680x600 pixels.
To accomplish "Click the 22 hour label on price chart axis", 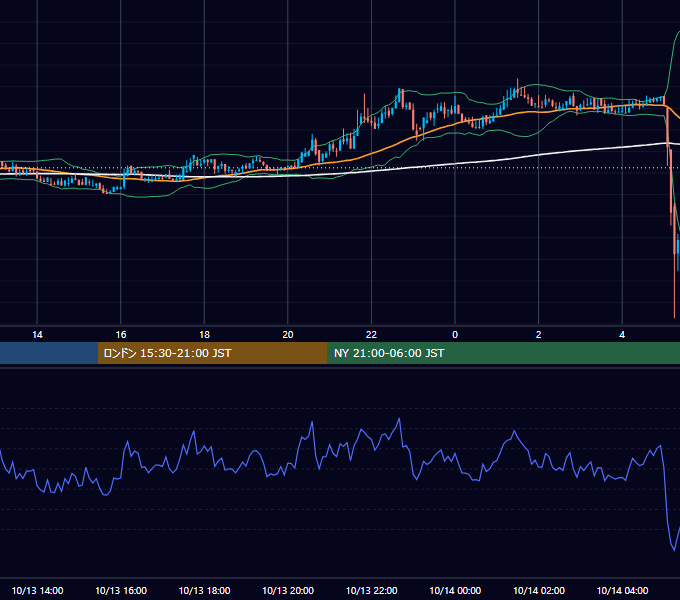I will 371,335.
